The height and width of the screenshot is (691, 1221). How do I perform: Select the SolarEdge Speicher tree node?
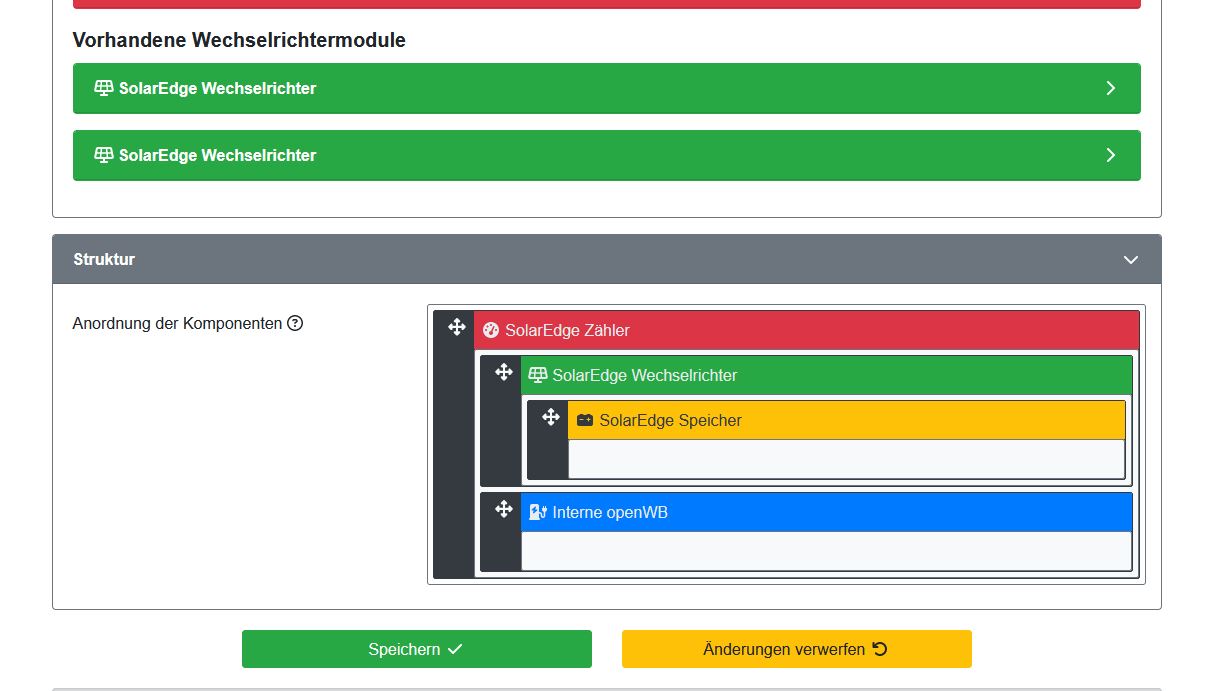846,420
